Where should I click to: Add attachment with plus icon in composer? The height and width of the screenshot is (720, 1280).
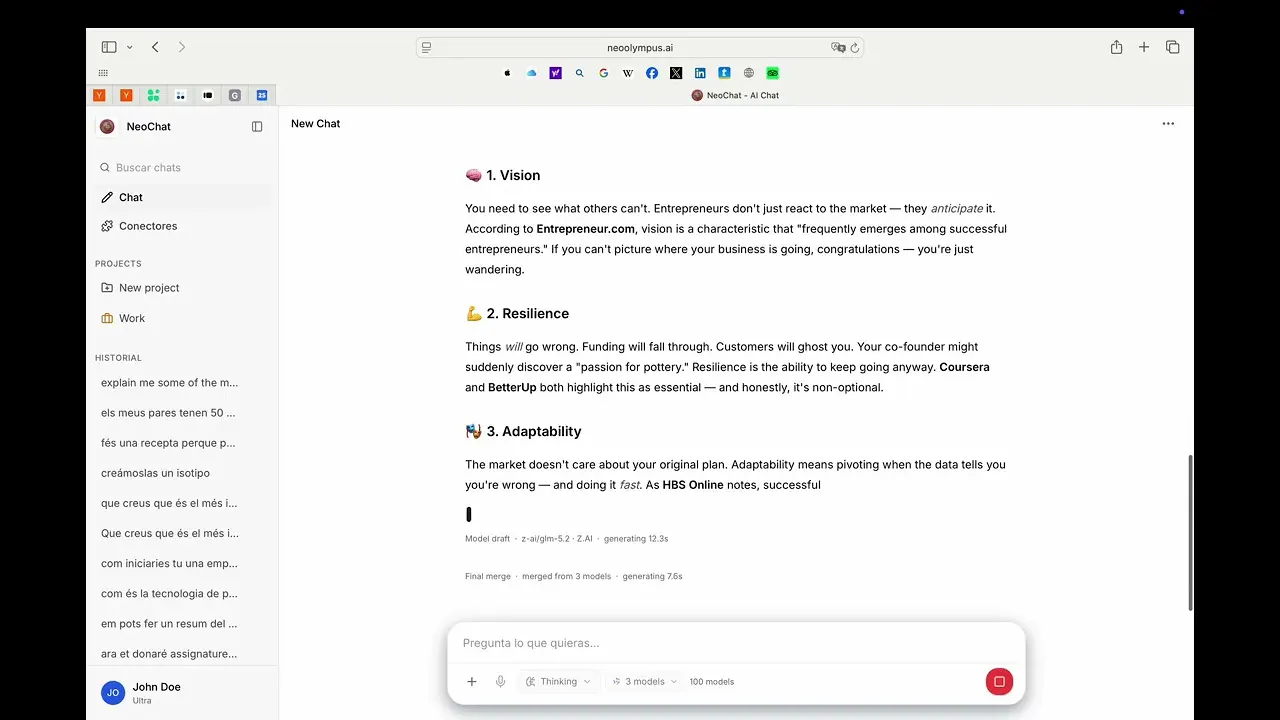pyautogui.click(x=472, y=681)
